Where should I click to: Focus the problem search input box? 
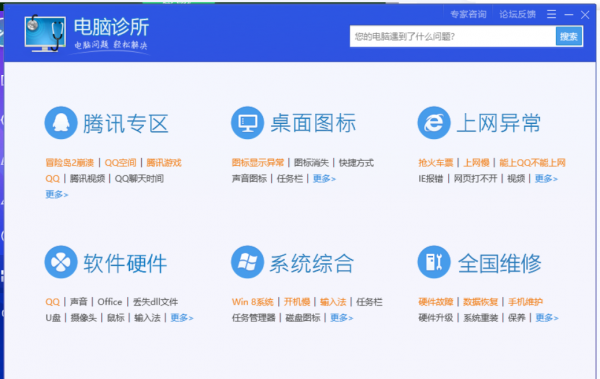453,36
